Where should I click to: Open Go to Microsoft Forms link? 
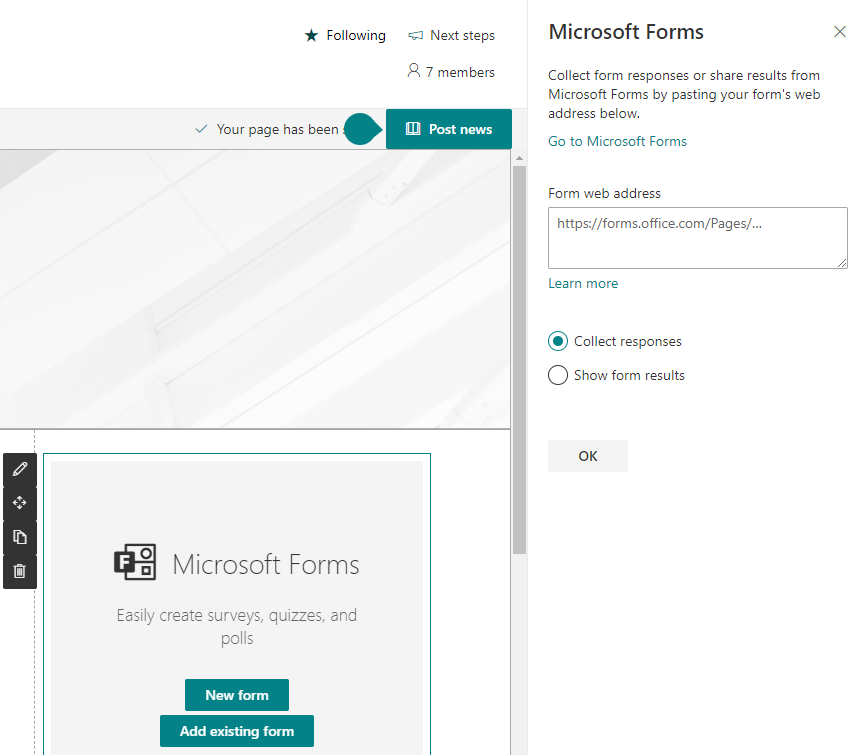pos(617,142)
